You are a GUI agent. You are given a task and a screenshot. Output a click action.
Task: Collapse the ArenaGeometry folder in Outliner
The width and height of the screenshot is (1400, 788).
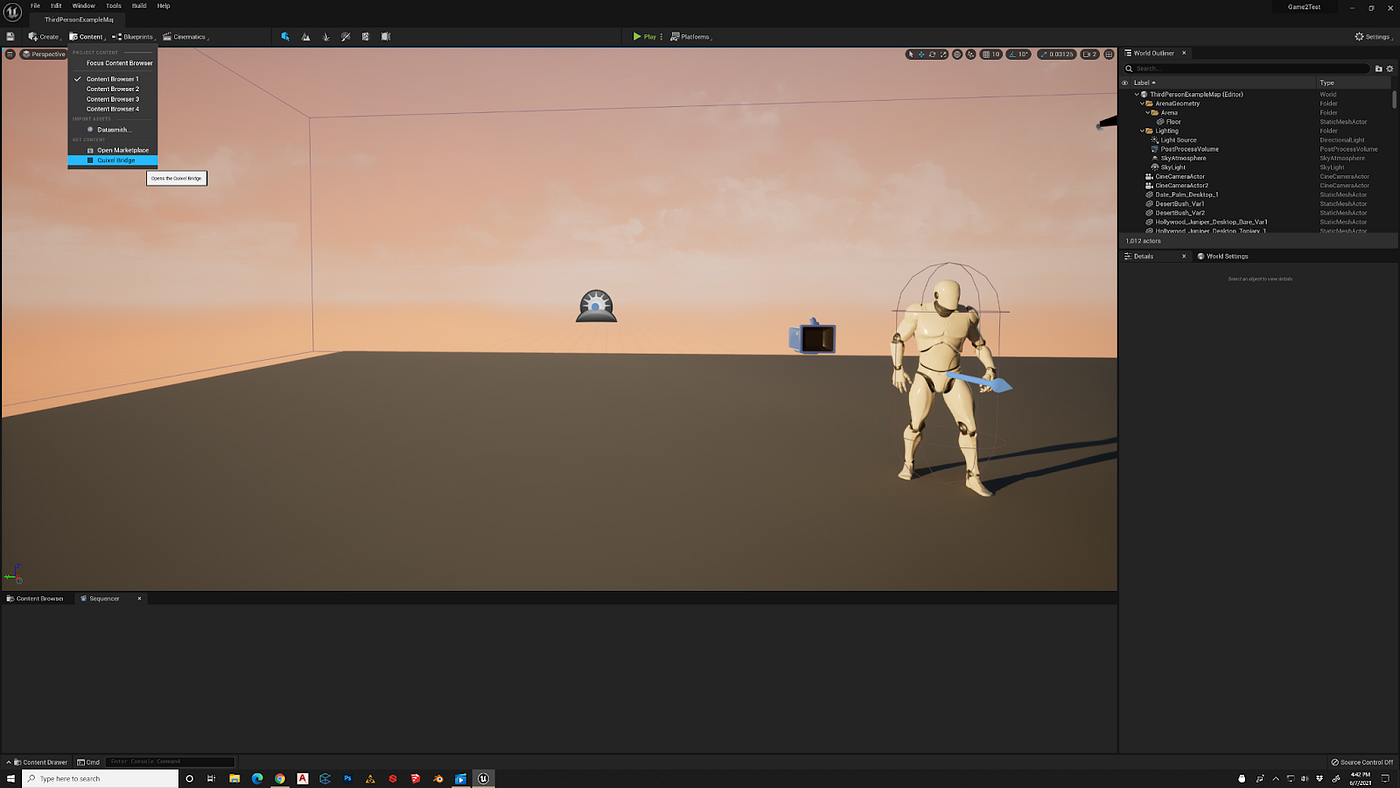pos(1142,103)
